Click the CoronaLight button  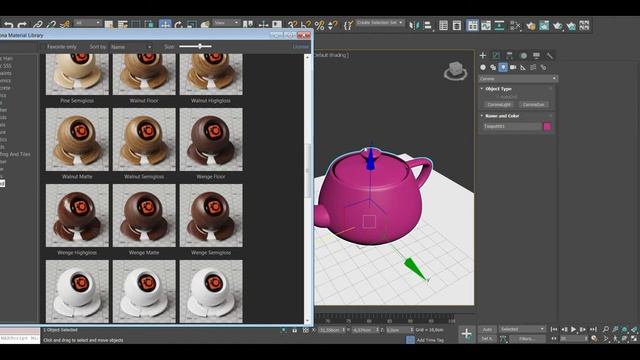499,104
